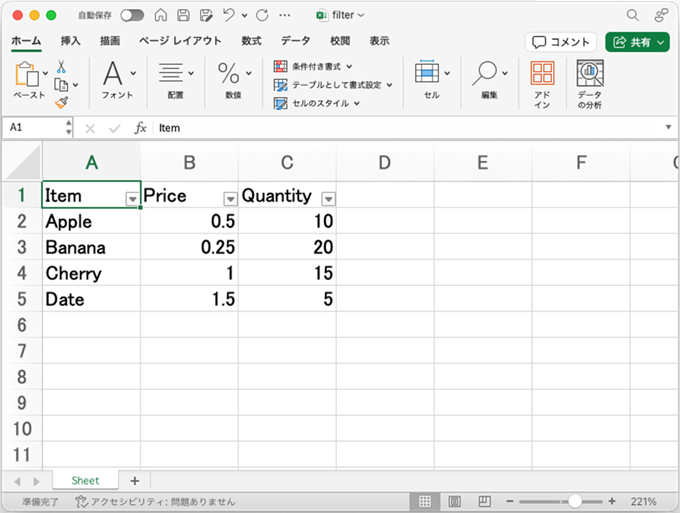Click the Name Box stepper arrows
This screenshot has height=513, width=680.
[x=69, y=127]
